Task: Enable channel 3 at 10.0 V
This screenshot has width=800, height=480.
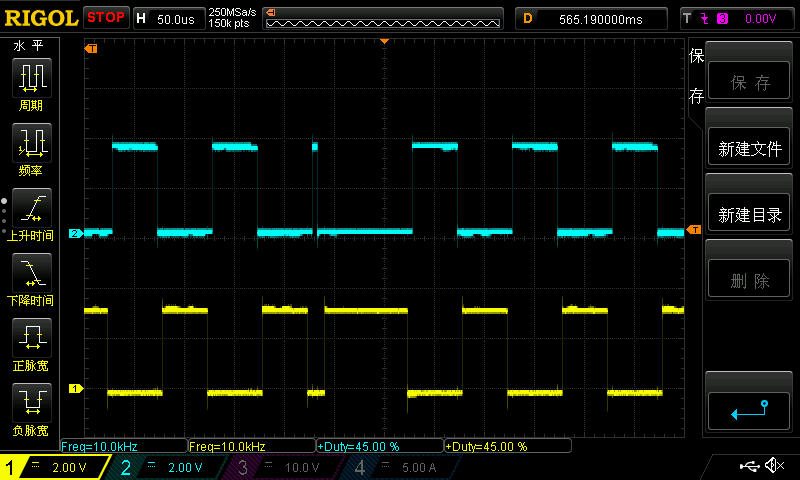Action: (x=288, y=467)
